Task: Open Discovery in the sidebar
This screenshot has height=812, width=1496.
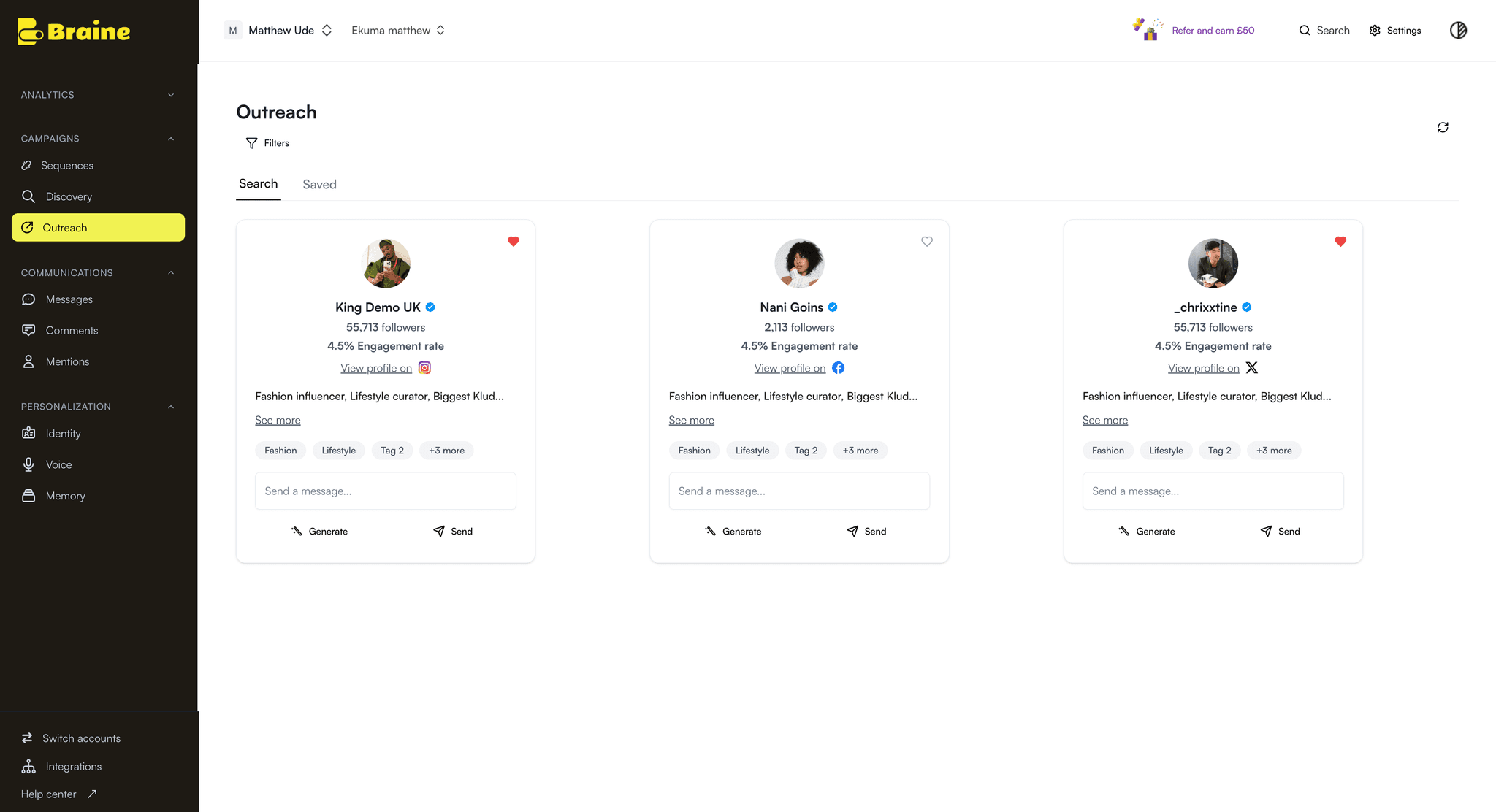Action: [69, 196]
